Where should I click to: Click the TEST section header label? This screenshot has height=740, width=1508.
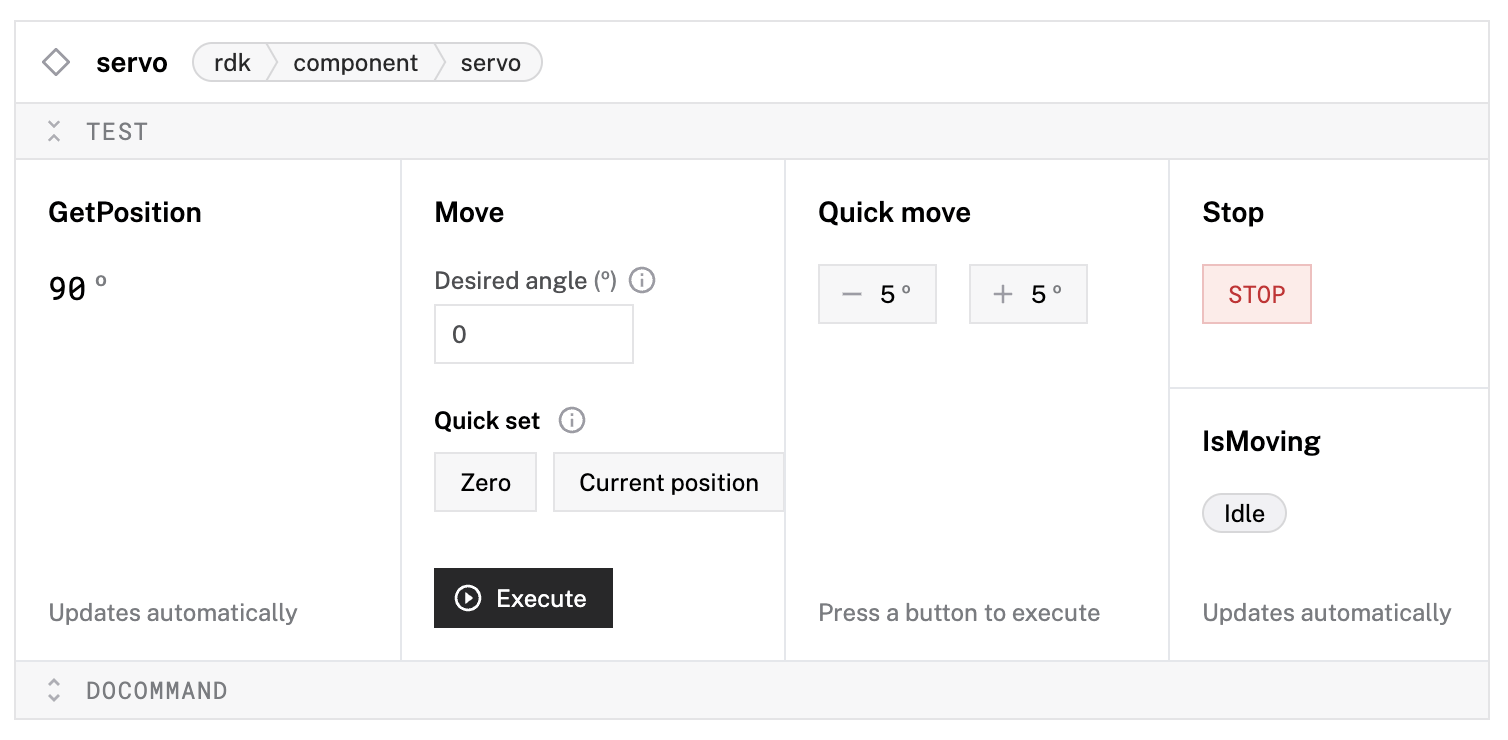(x=117, y=132)
